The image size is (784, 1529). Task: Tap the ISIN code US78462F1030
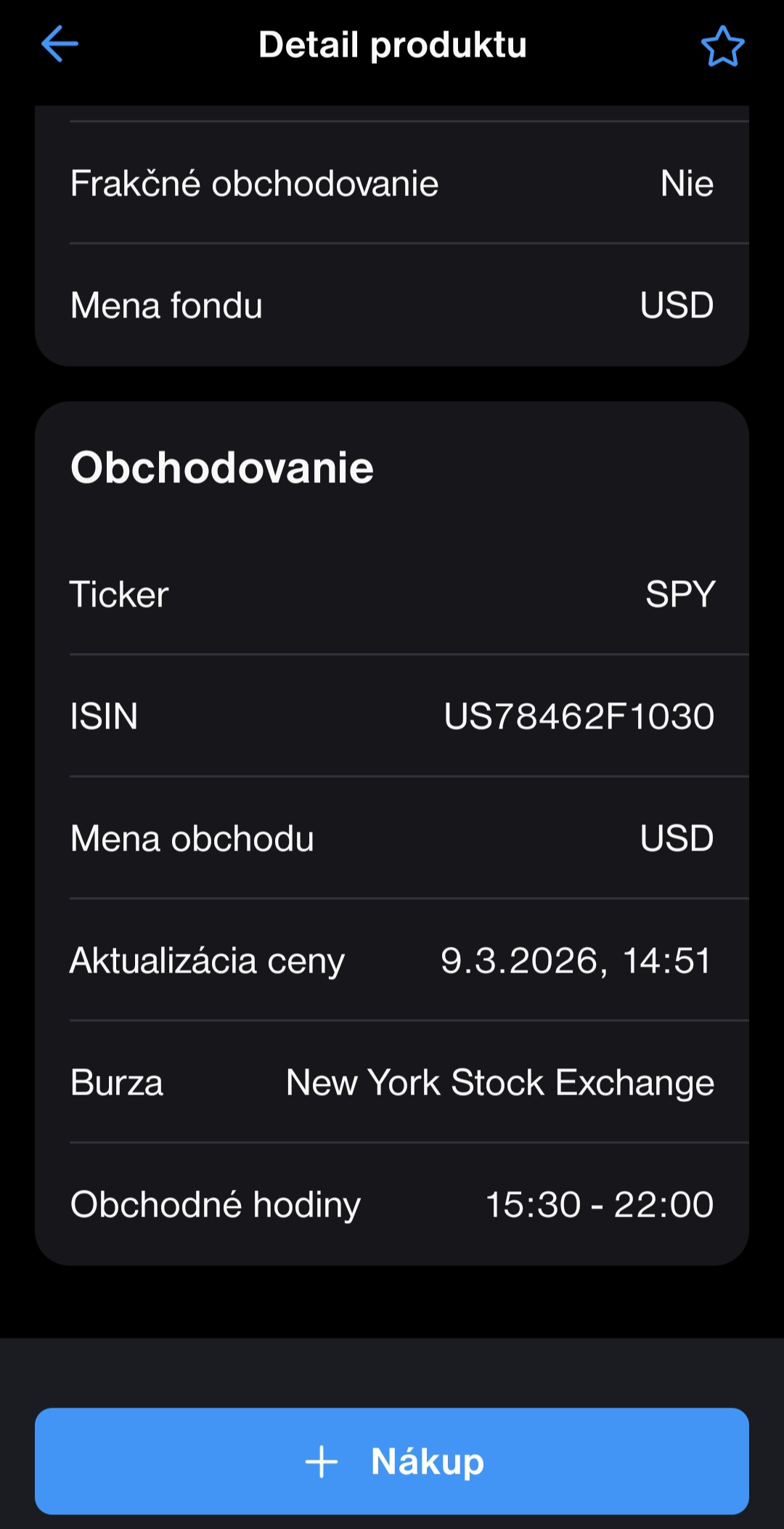tap(579, 716)
